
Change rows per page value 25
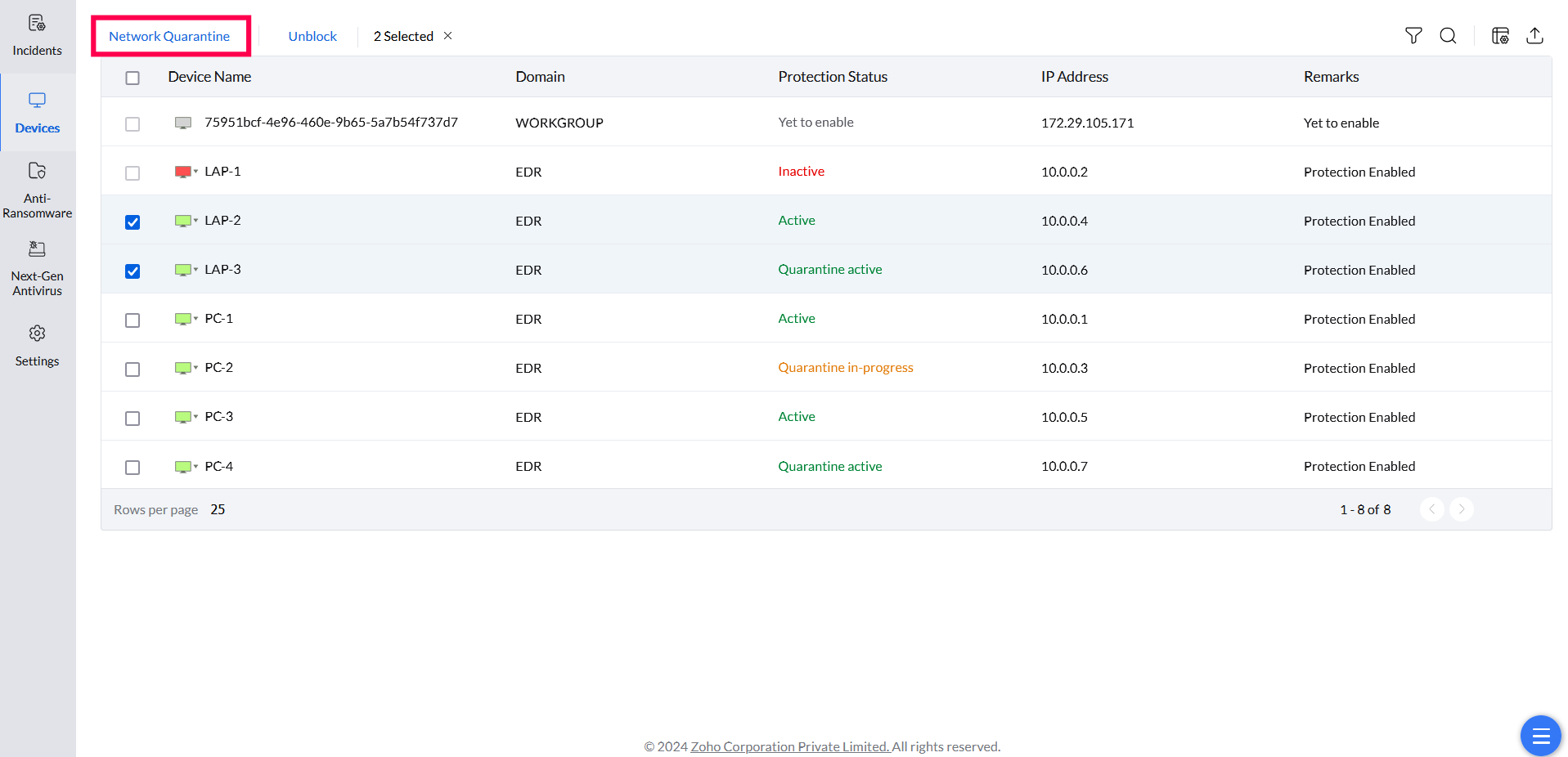click(218, 509)
